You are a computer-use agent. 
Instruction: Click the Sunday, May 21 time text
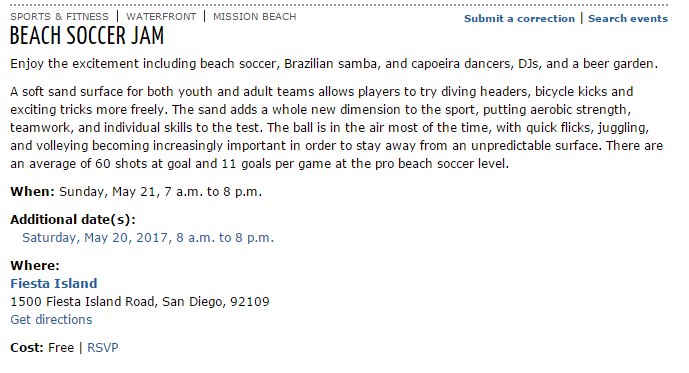(160, 192)
